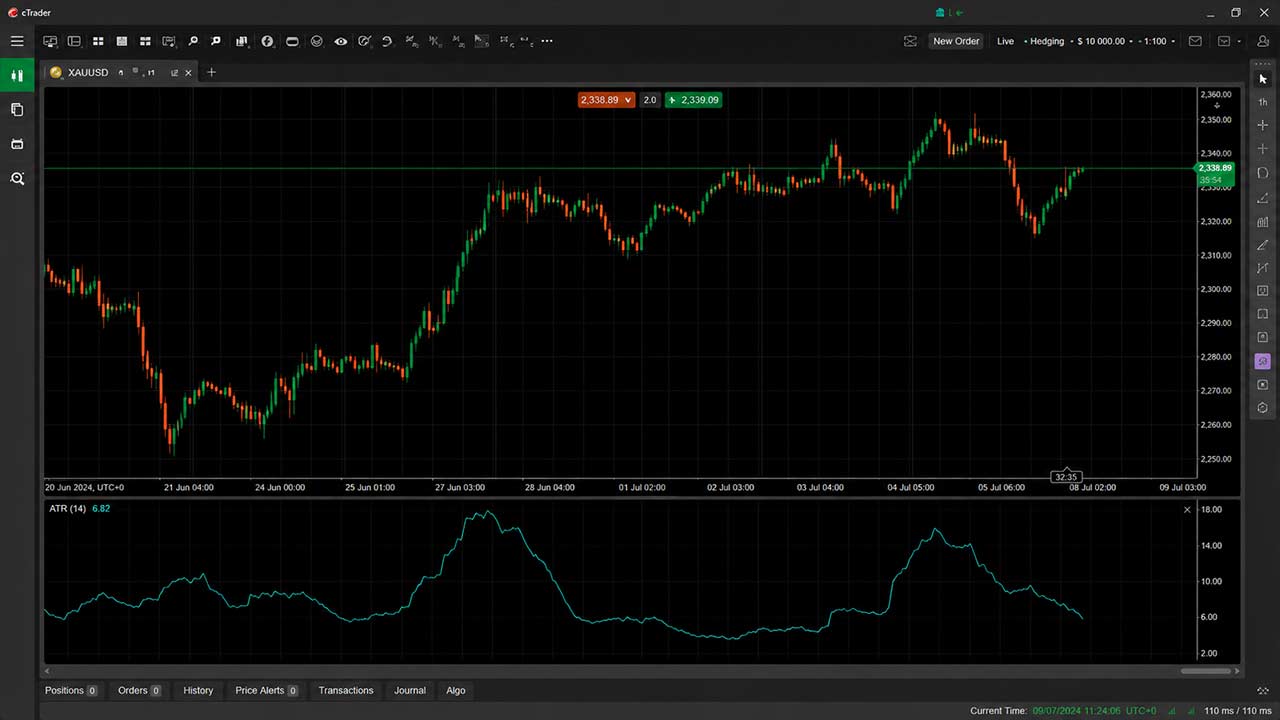Image resolution: width=1280 pixels, height=720 pixels.
Task: Click the chart type candlestick toolbar icon
Action: coord(241,41)
